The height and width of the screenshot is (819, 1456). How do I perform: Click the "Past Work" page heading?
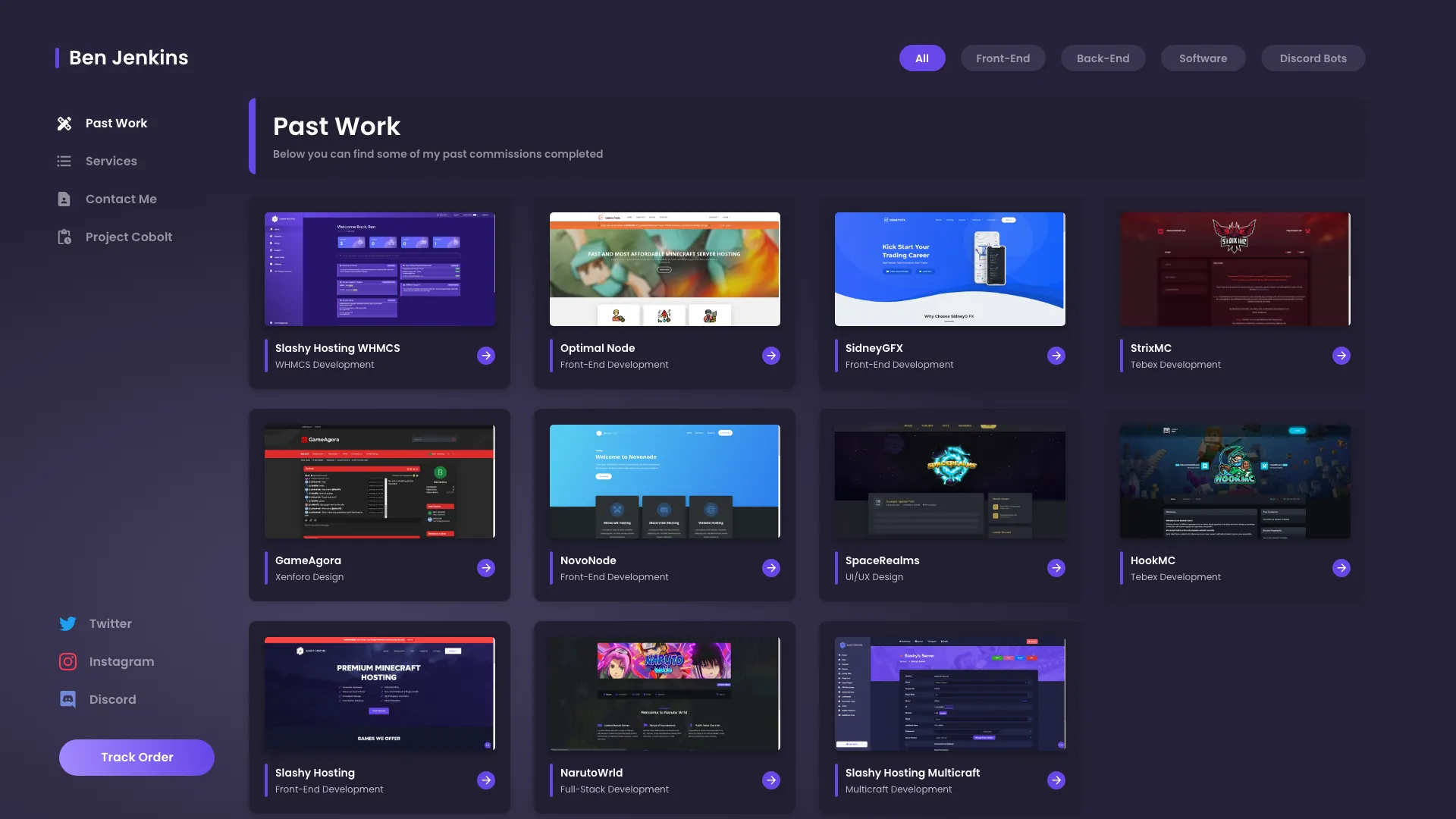tap(337, 126)
